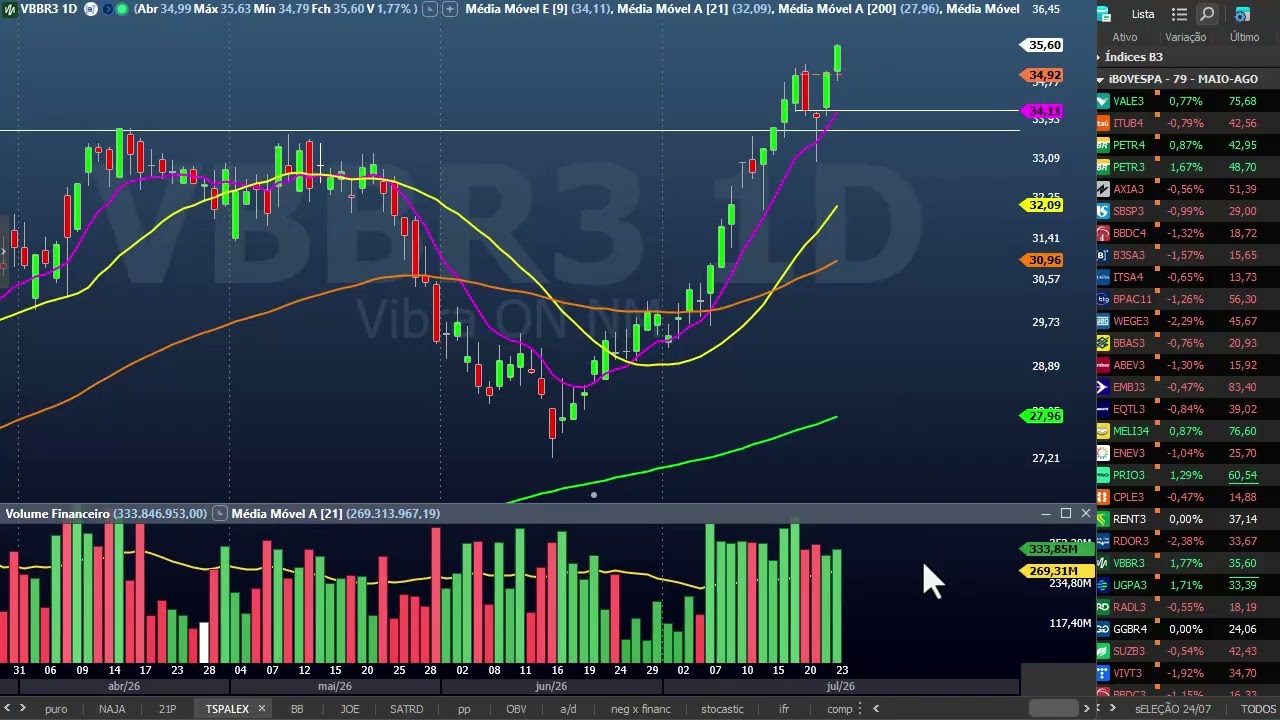This screenshot has width=1280, height=720.
Task: Click the dark arrow icon beside VBBR3 1D
Action: click(107, 9)
